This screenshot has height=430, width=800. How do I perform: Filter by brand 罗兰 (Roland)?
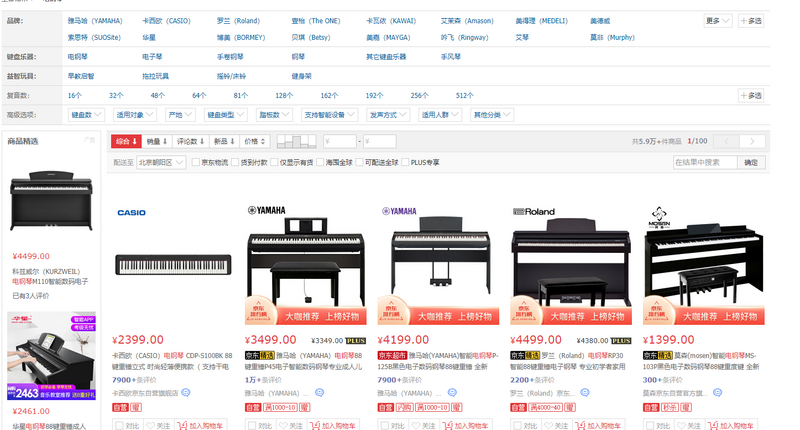[x=238, y=21]
